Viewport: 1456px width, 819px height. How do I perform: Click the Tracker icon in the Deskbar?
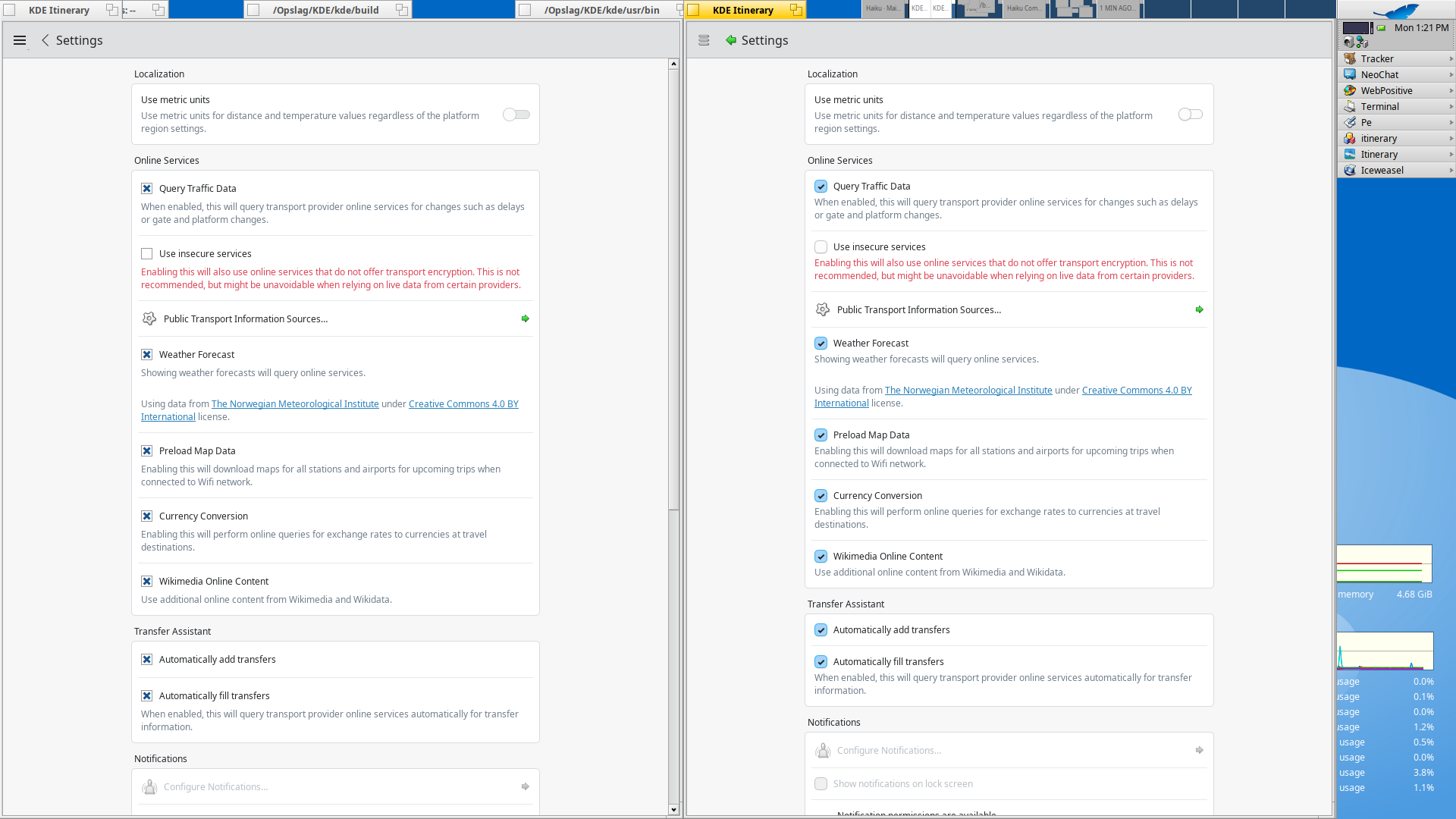pyautogui.click(x=1350, y=58)
